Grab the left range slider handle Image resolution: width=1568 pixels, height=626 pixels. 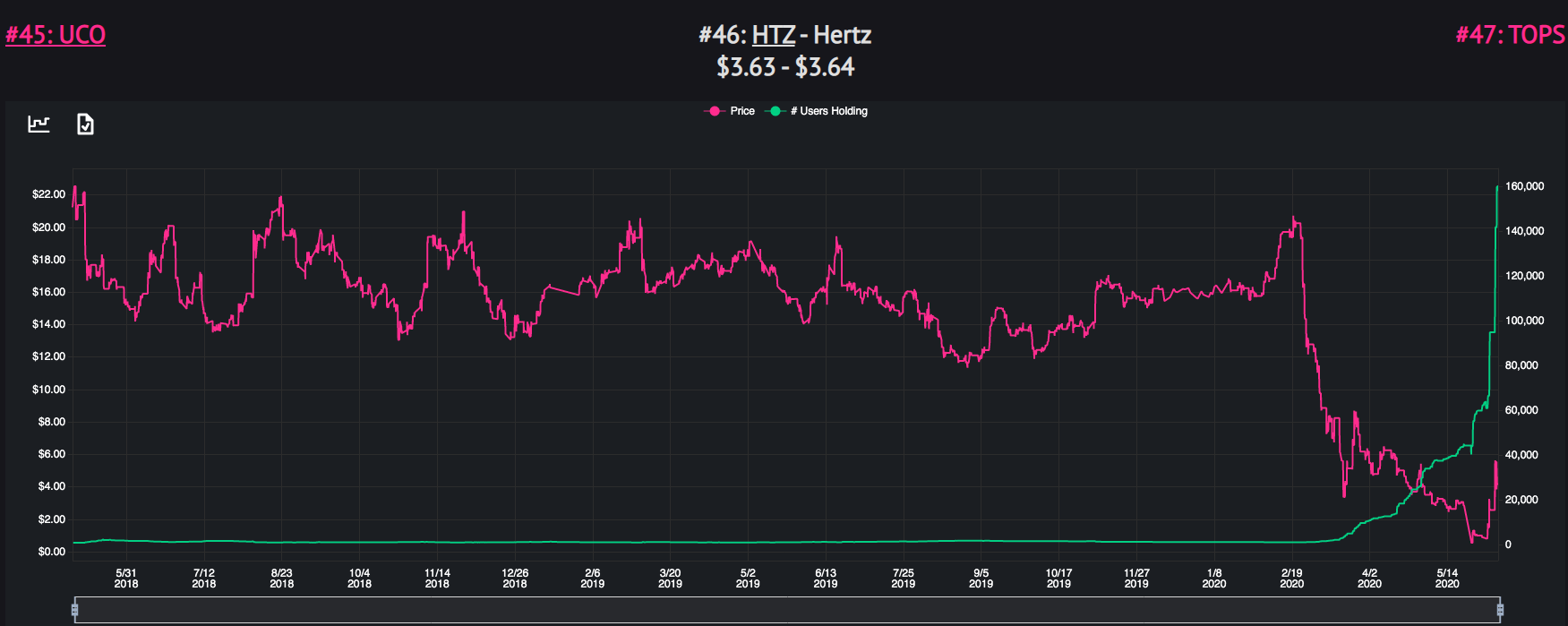click(74, 610)
